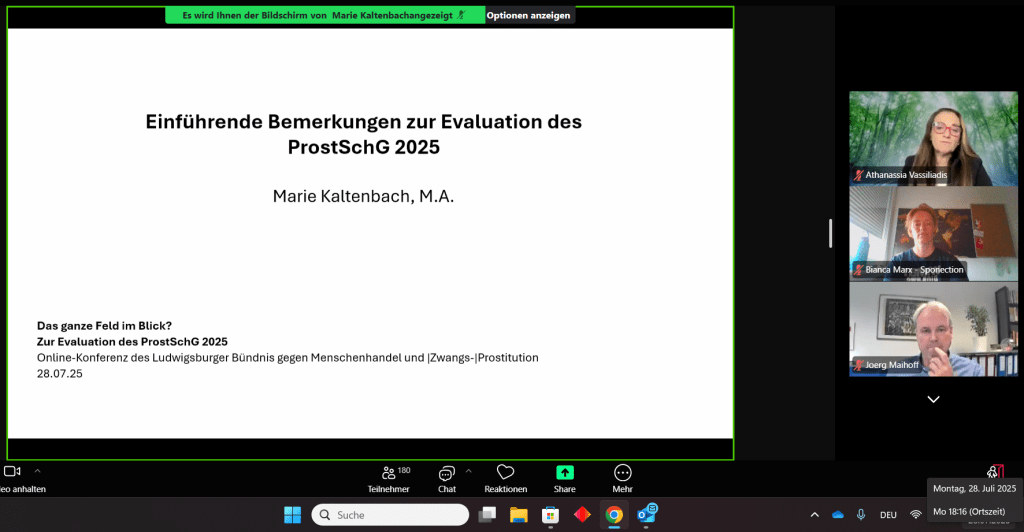Toggle the video camera off
Image resolution: width=1024 pixels, height=532 pixels.
click(x=12, y=471)
